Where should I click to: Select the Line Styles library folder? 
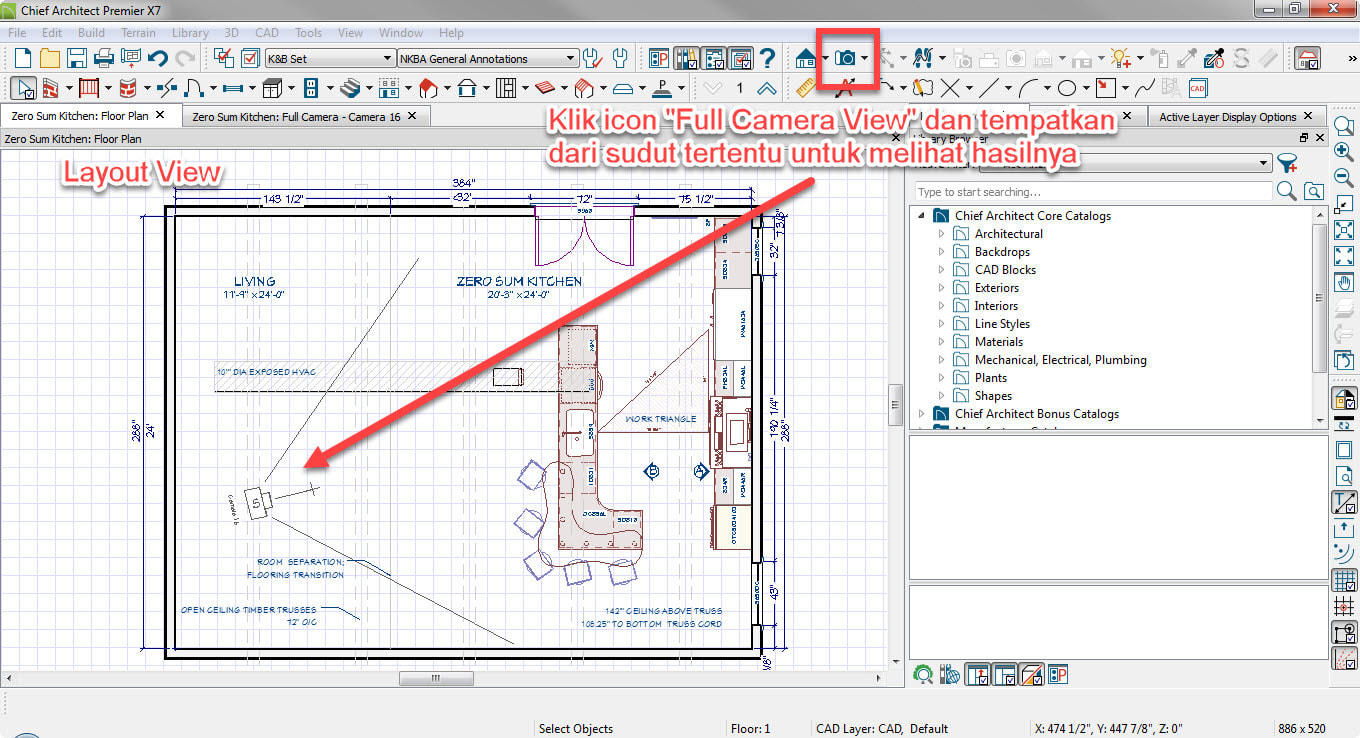(x=1002, y=324)
